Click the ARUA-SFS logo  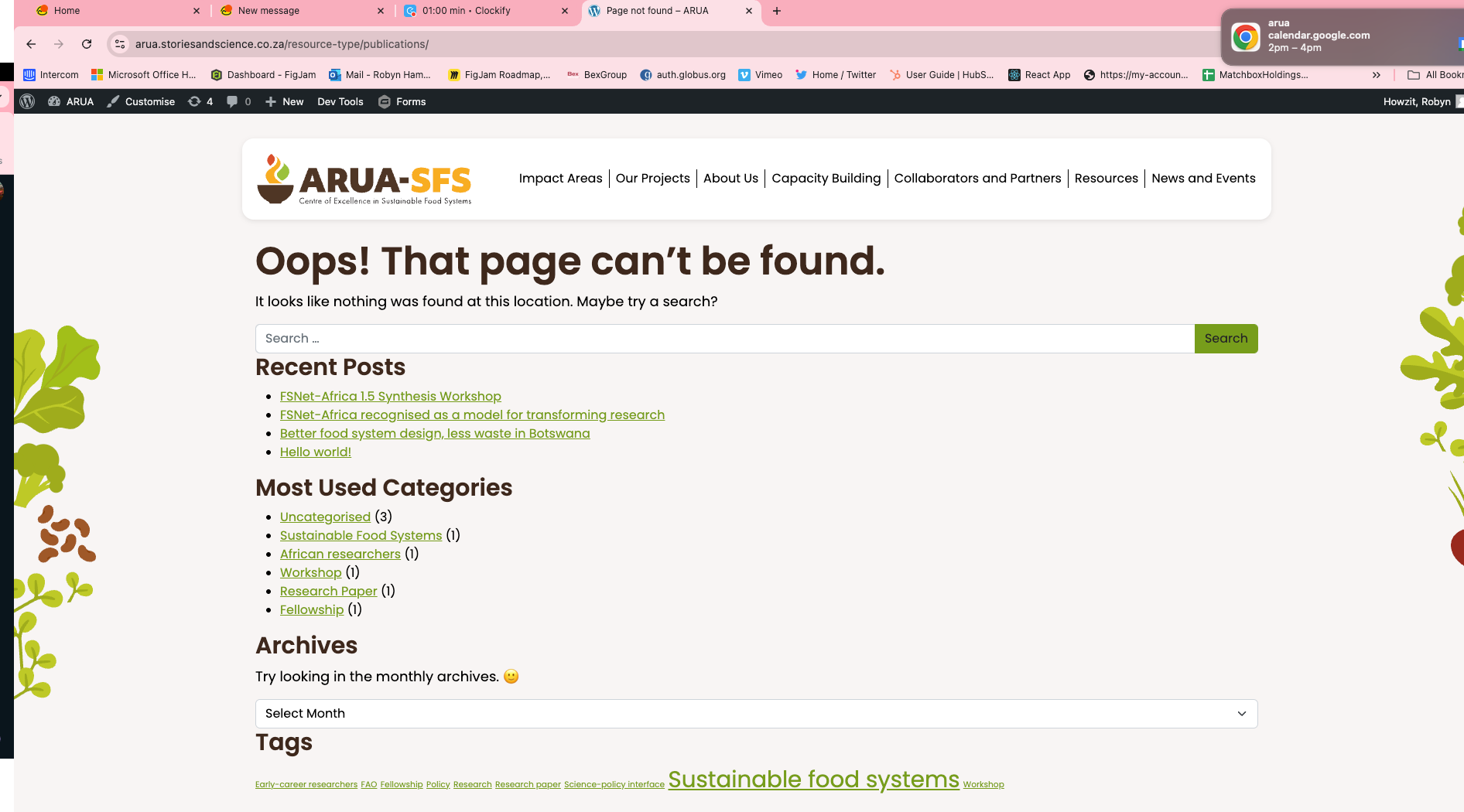pos(364,179)
